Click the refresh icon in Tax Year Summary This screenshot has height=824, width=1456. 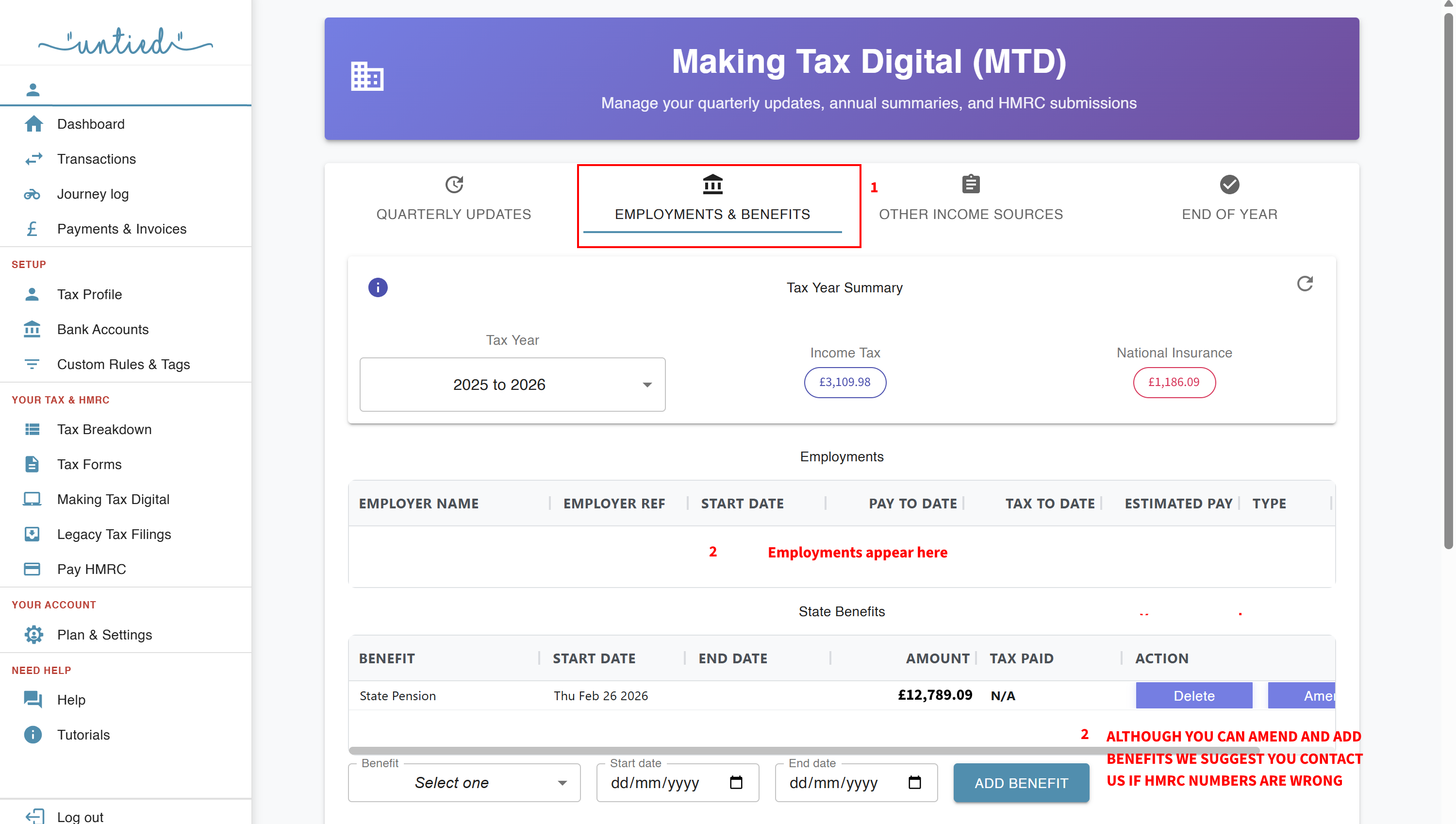[1305, 284]
